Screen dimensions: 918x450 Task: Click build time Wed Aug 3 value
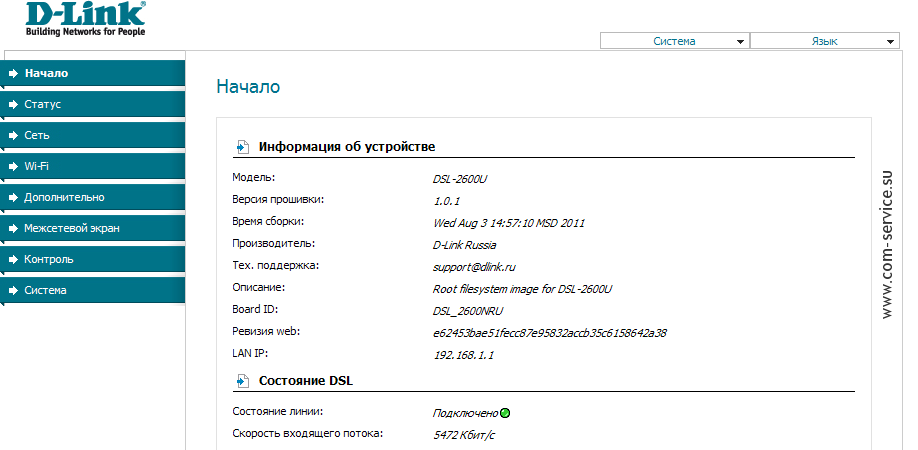(x=509, y=224)
